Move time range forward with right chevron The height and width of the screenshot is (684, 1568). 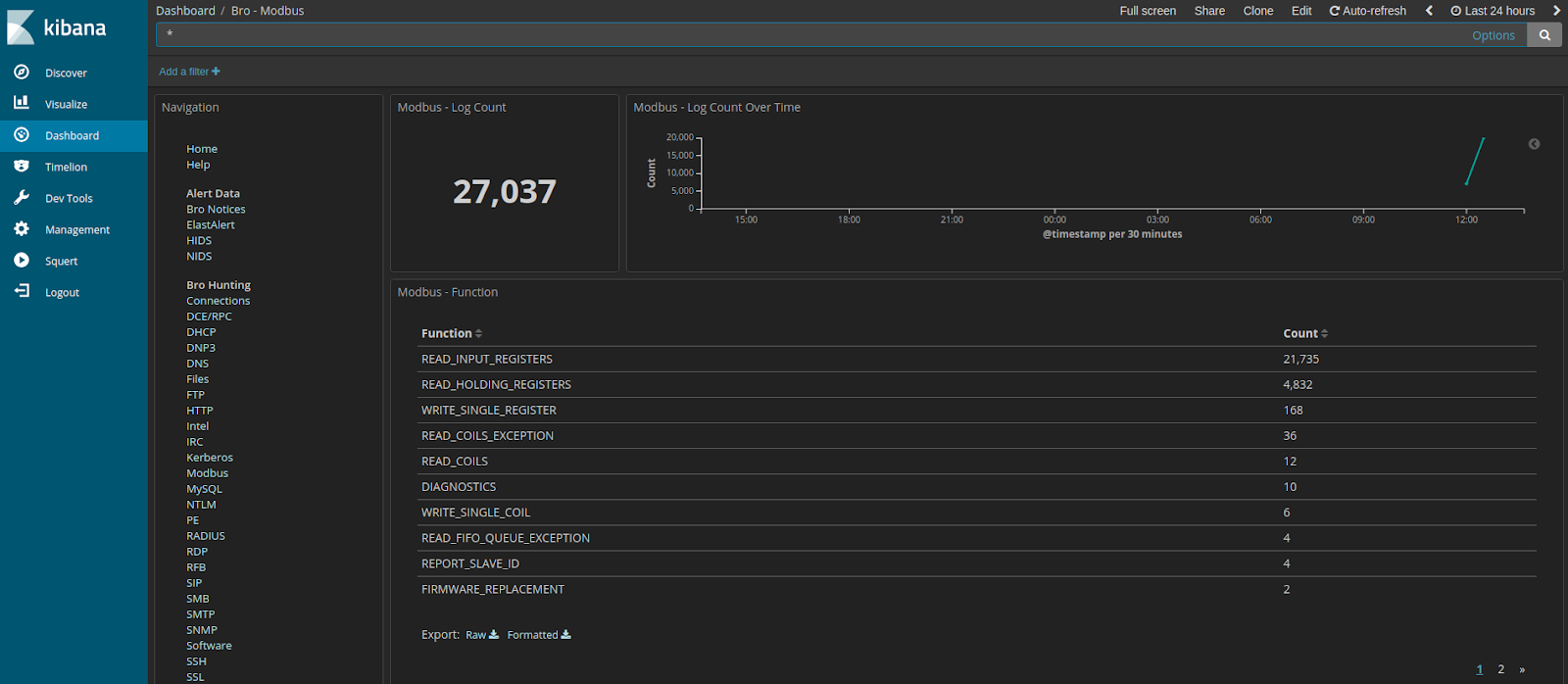(1556, 11)
